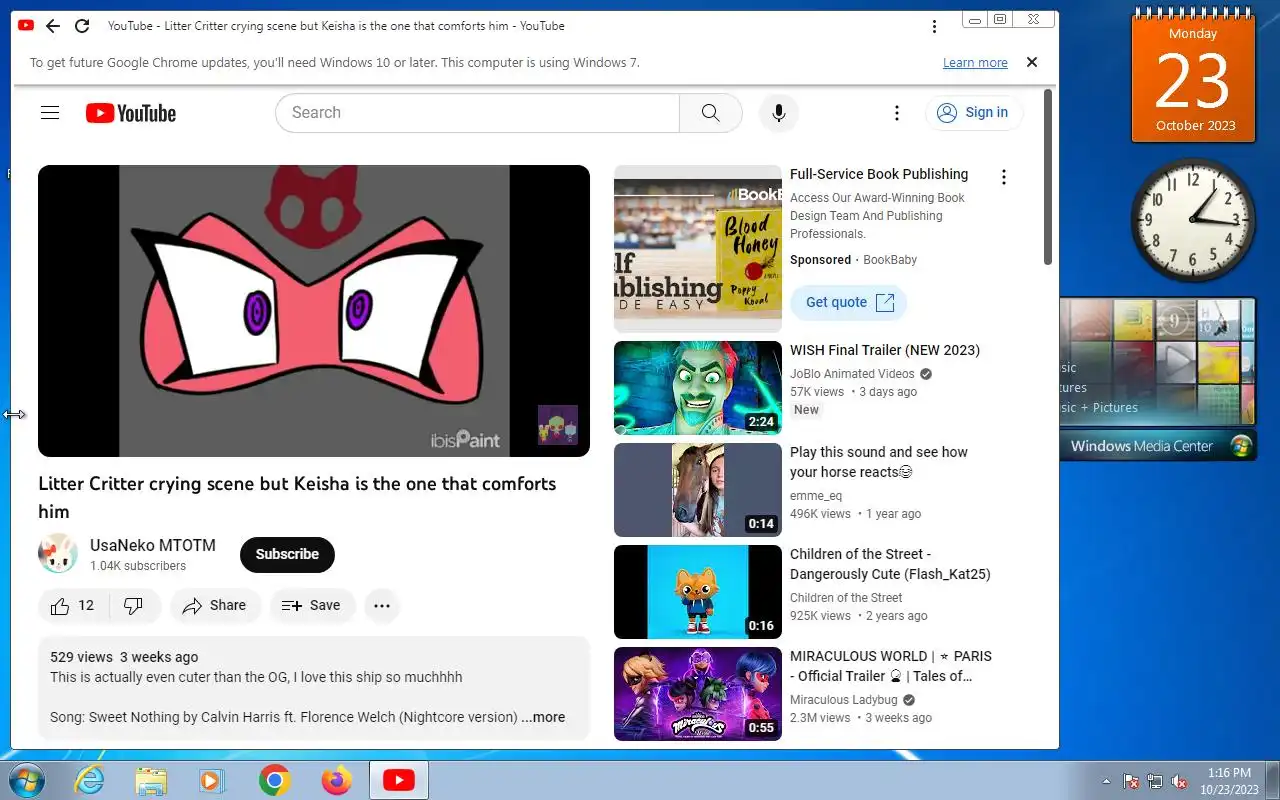This screenshot has width=1280, height=800.
Task: Open Windows Explorer folder from taskbar
Action: click(x=151, y=780)
